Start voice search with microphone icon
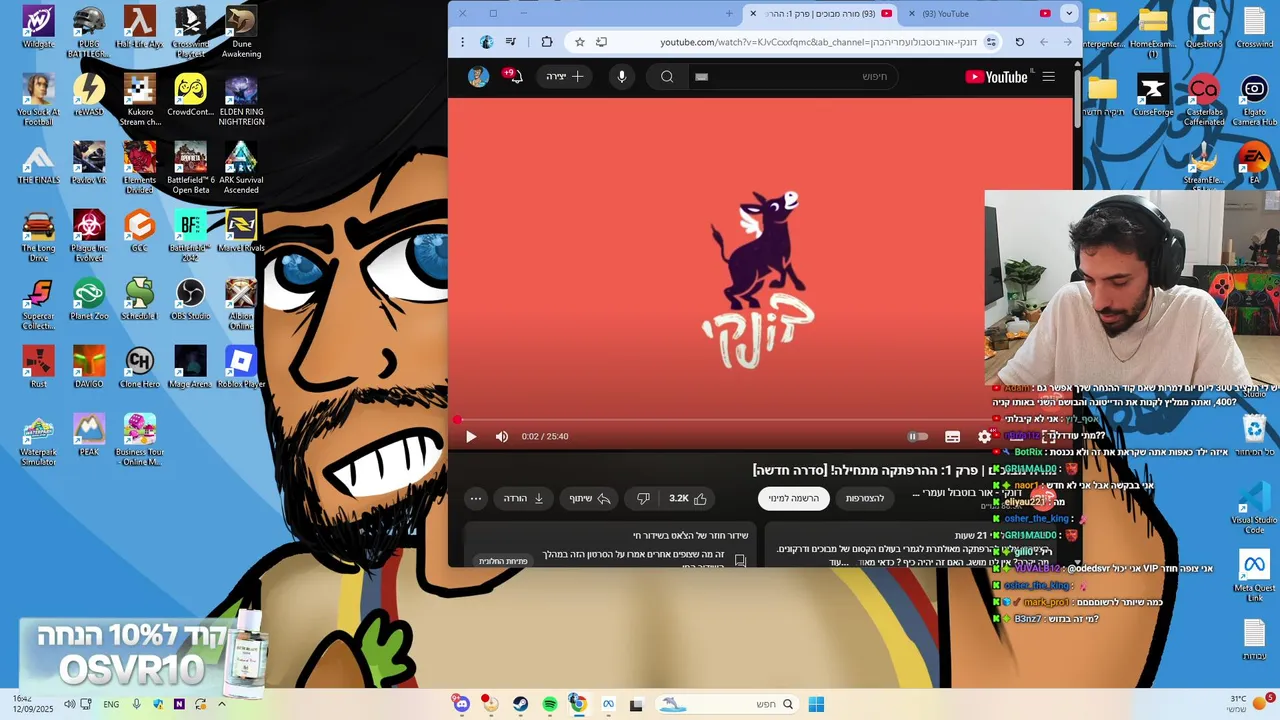Viewport: 1280px width, 720px height. point(621,77)
